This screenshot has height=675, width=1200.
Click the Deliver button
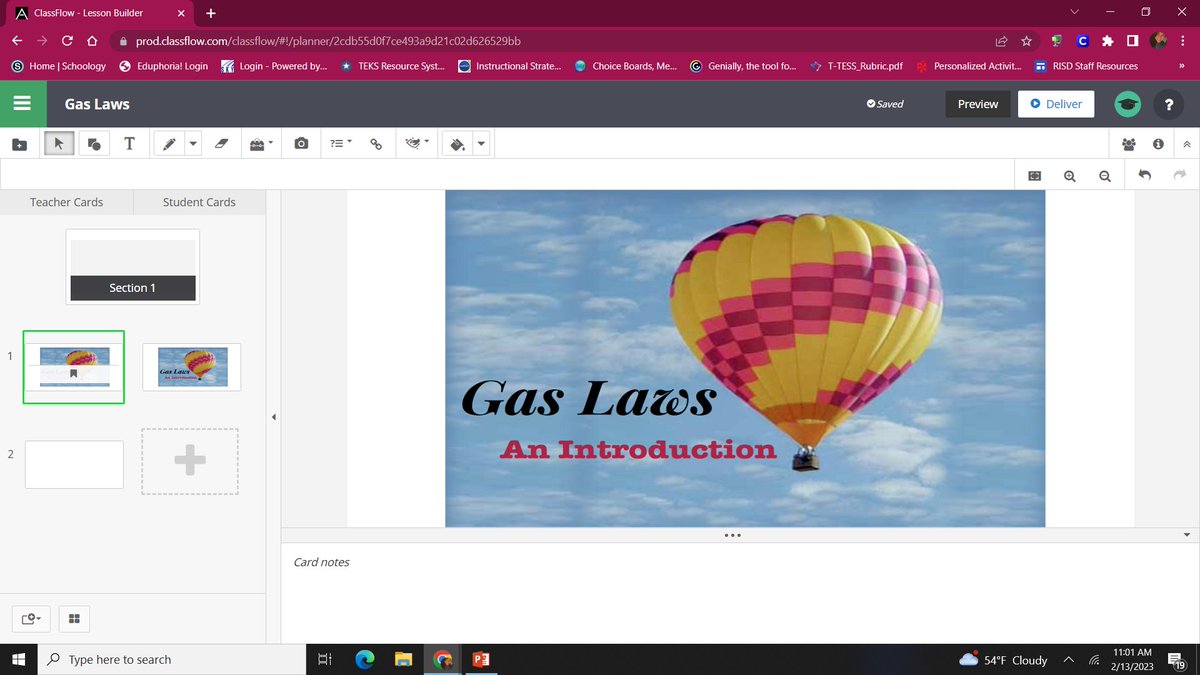click(x=1056, y=104)
